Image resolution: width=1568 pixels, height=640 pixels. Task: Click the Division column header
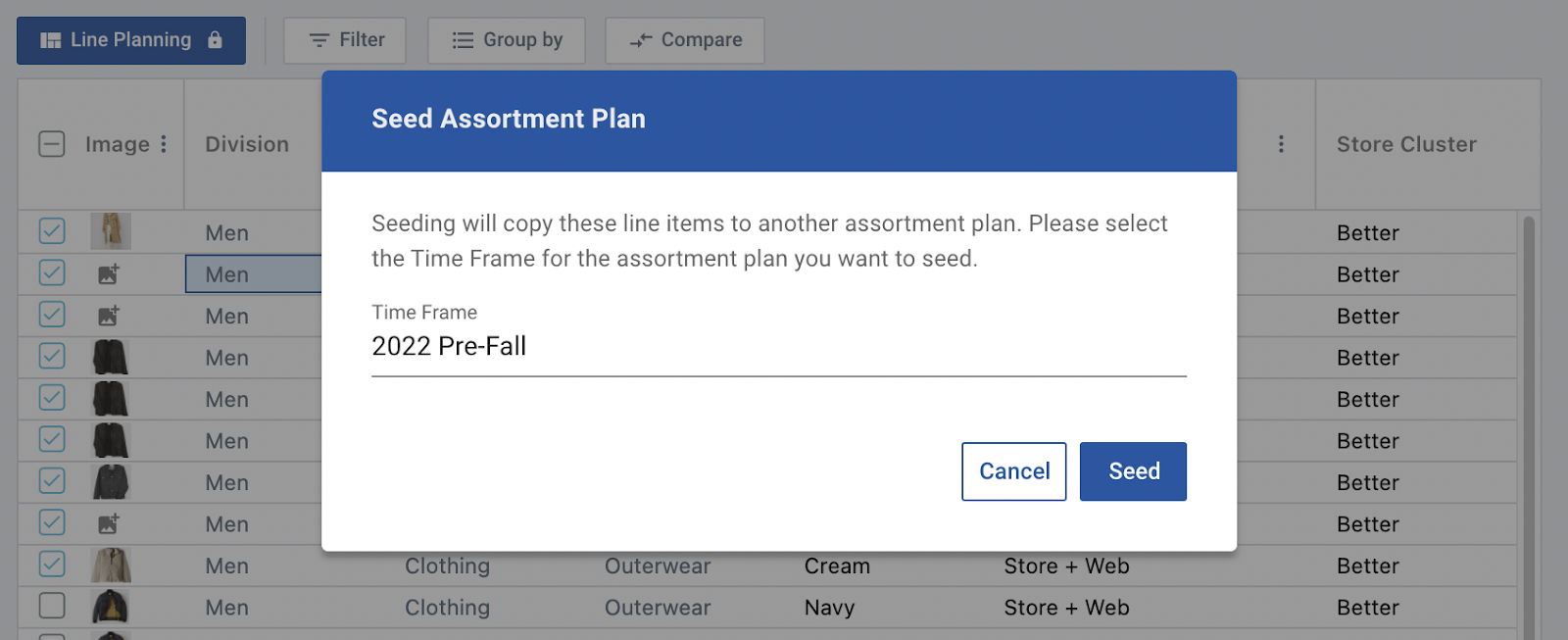(x=247, y=144)
